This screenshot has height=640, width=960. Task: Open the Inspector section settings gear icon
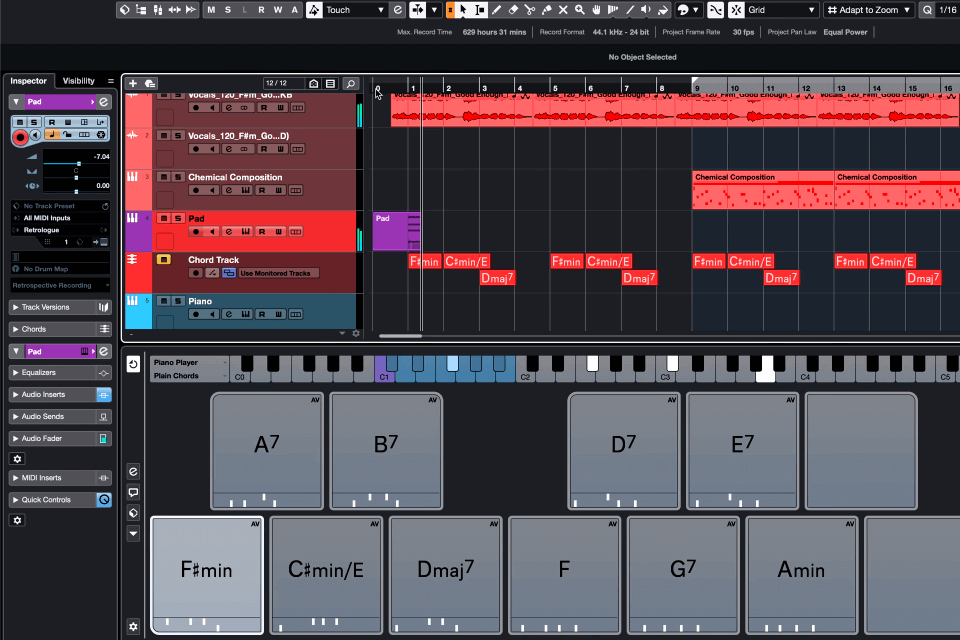coord(17,521)
